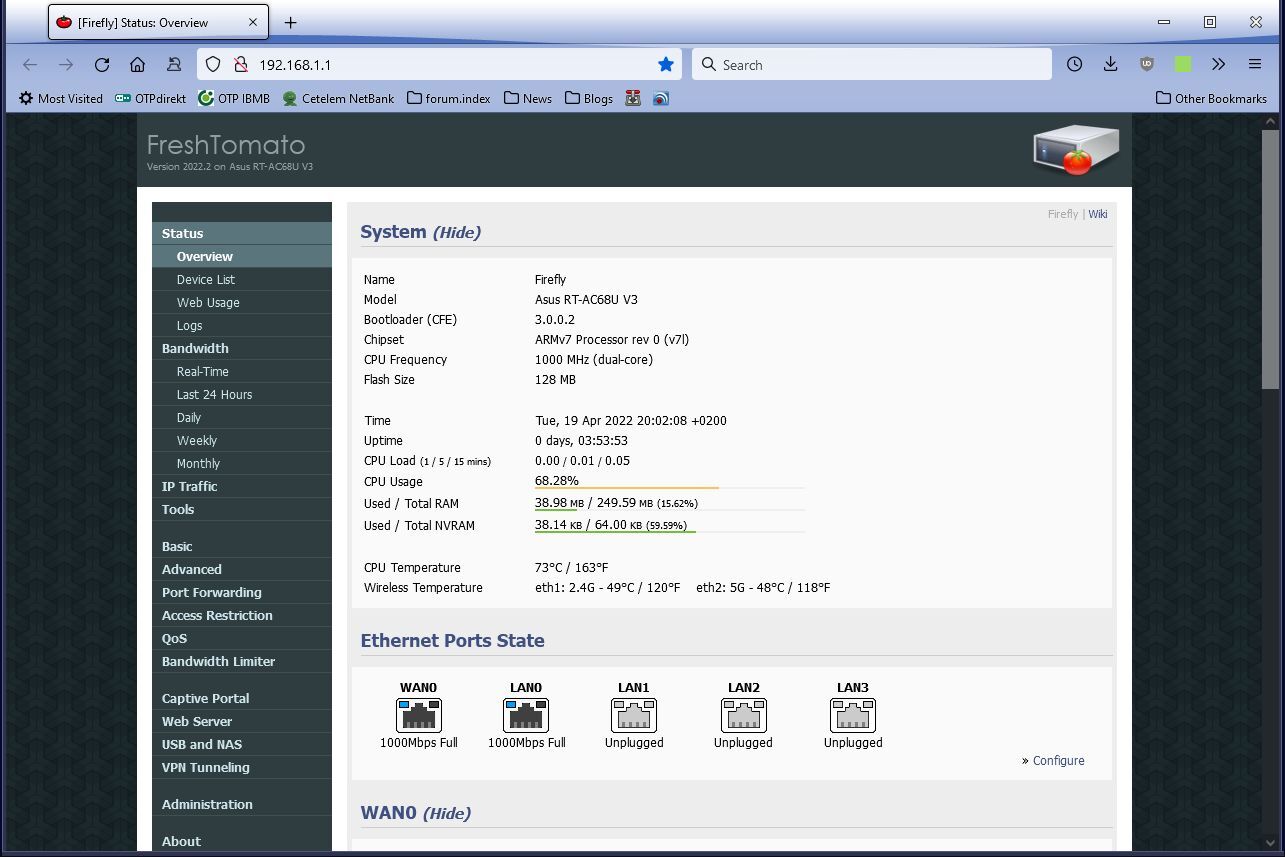Collapse WAN0 section via Hide link
Viewport: 1285px width, 857px height.
pos(447,813)
